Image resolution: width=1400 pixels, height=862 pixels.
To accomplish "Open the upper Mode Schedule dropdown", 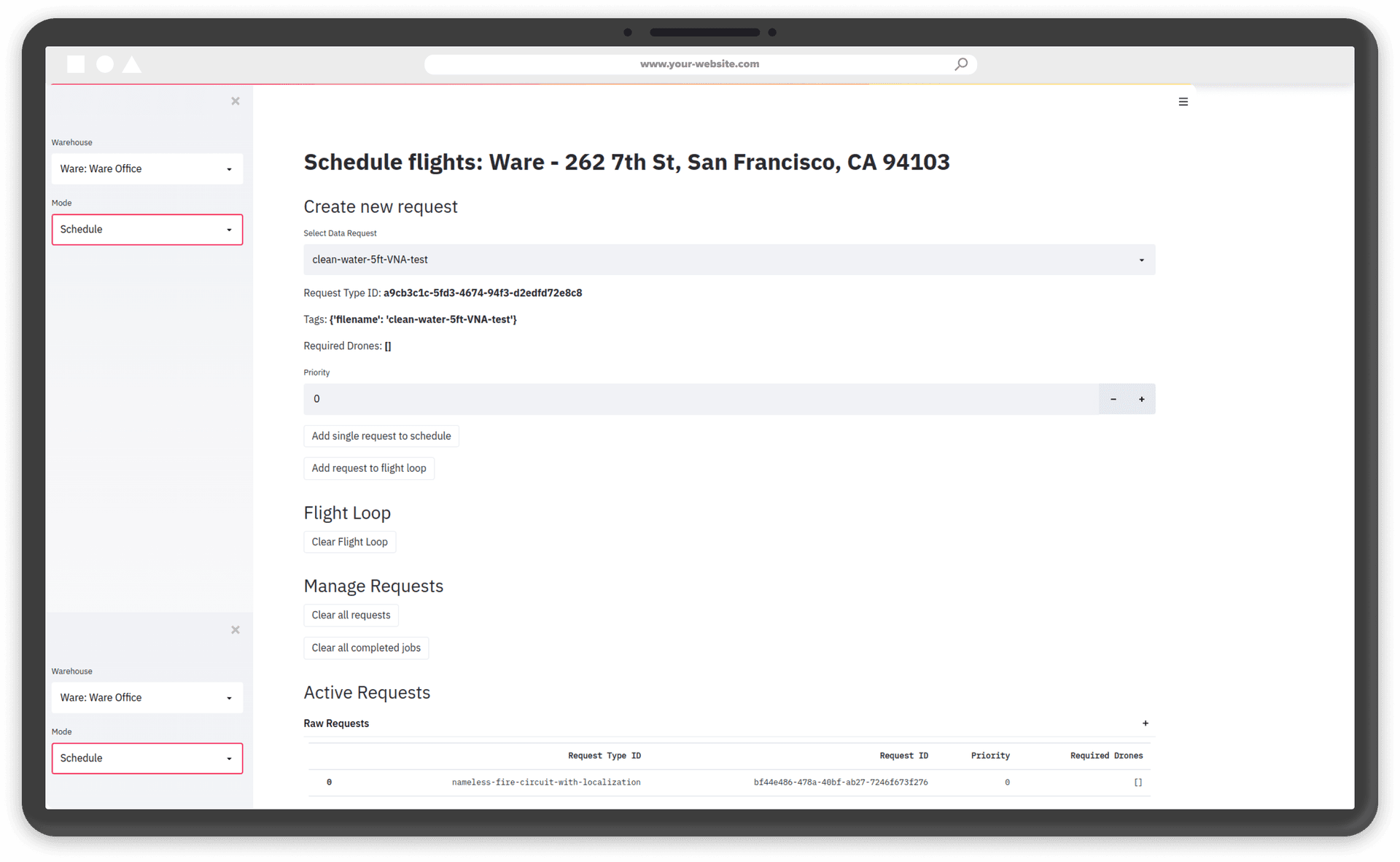I will coord(147,230).
